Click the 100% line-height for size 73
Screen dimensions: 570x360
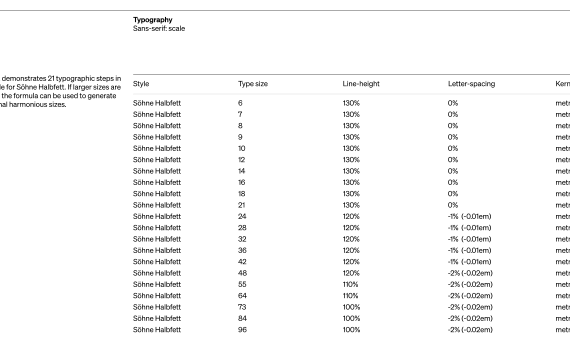coord(351,307)
